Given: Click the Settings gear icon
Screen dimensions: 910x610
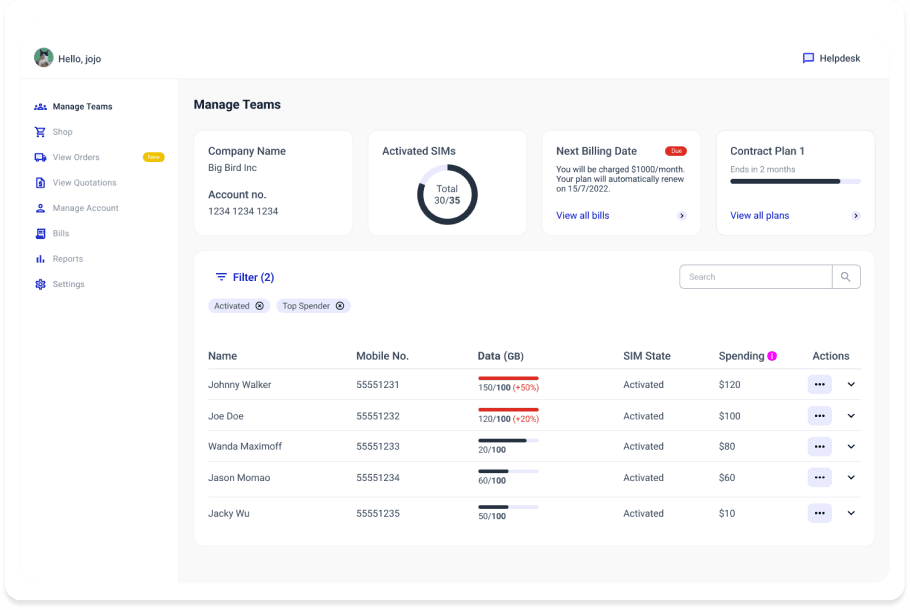Looking at the screenshot, I should (40, 285).
